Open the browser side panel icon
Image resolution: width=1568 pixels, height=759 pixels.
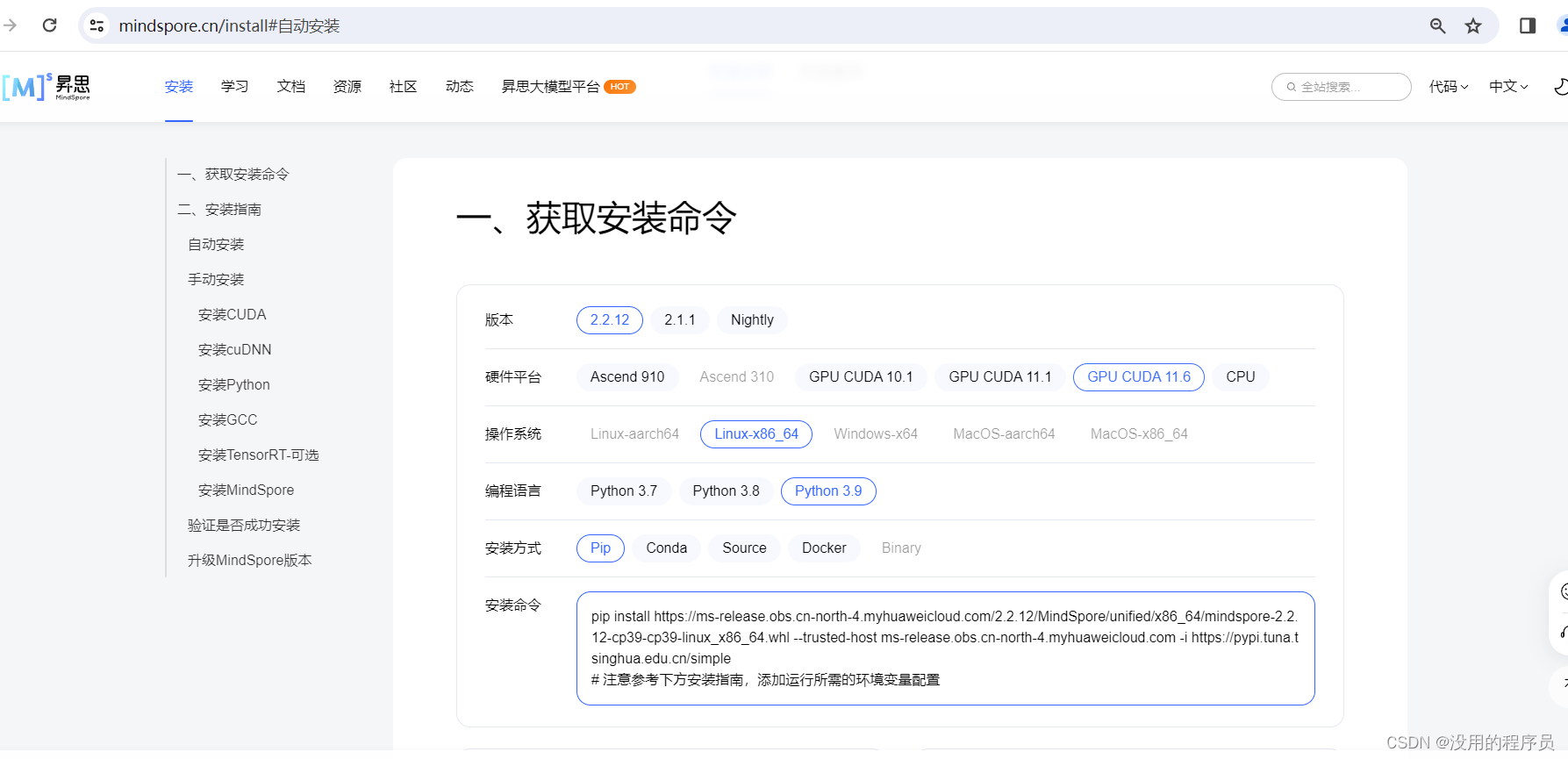tap(1528, 26)
